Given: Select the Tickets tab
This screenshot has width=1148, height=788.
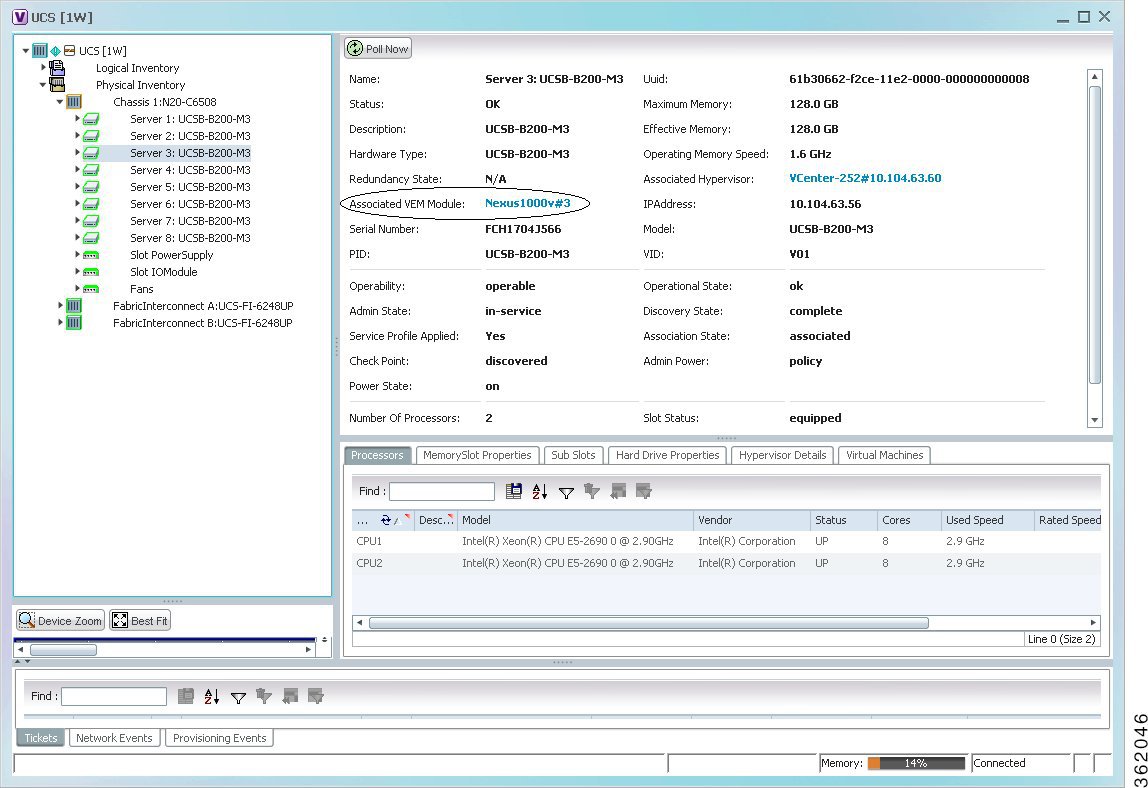Looking at the screenshot, I should point(41,737).
